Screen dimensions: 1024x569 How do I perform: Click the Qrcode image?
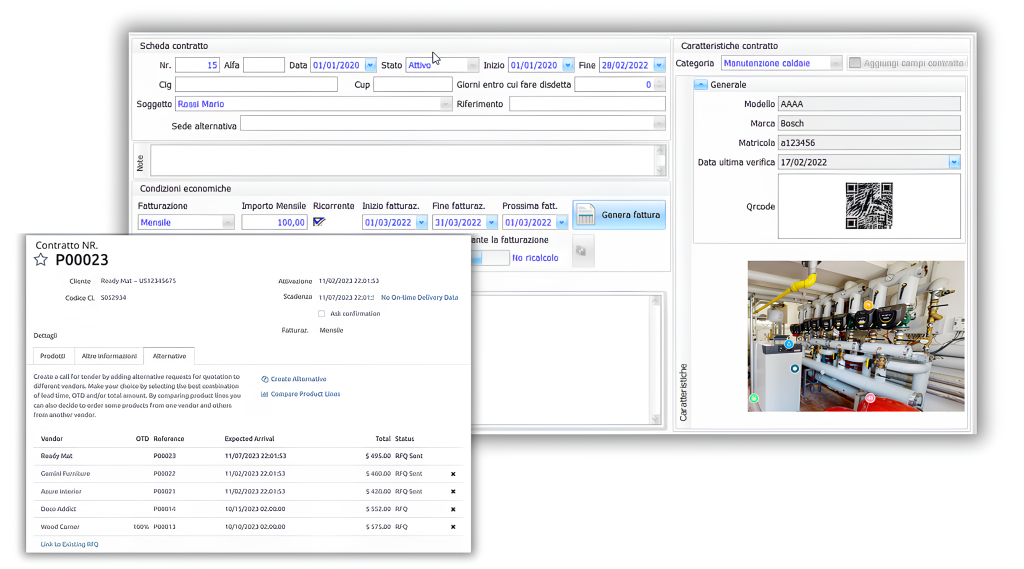[869, 206]
